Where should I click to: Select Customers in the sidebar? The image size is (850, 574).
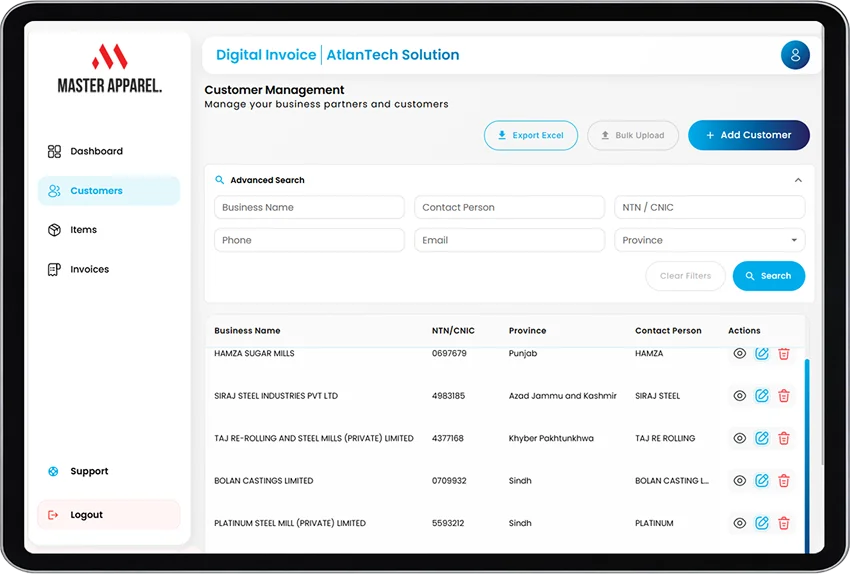click(108, 191)
